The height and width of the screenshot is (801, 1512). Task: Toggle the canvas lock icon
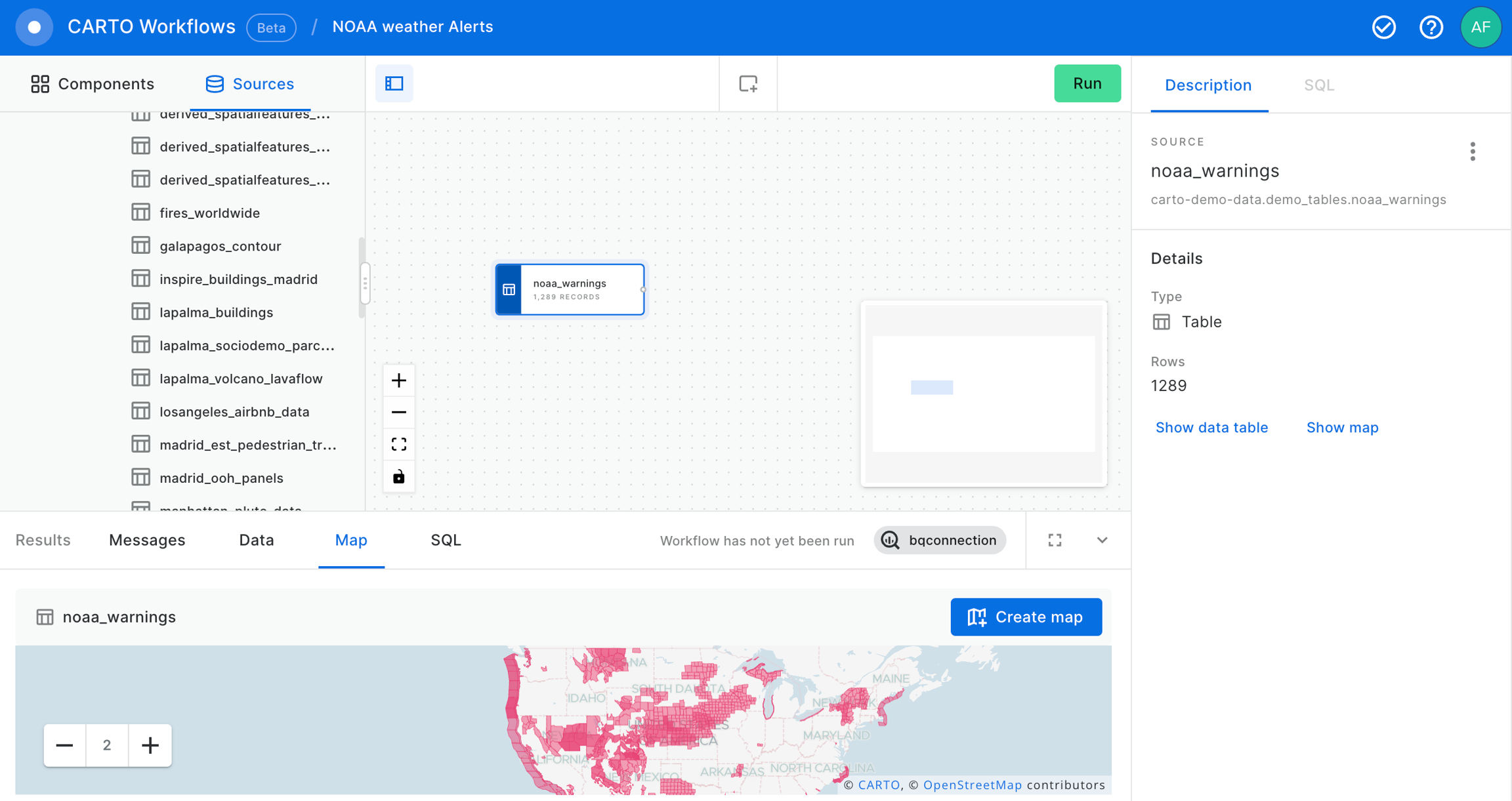398,477
